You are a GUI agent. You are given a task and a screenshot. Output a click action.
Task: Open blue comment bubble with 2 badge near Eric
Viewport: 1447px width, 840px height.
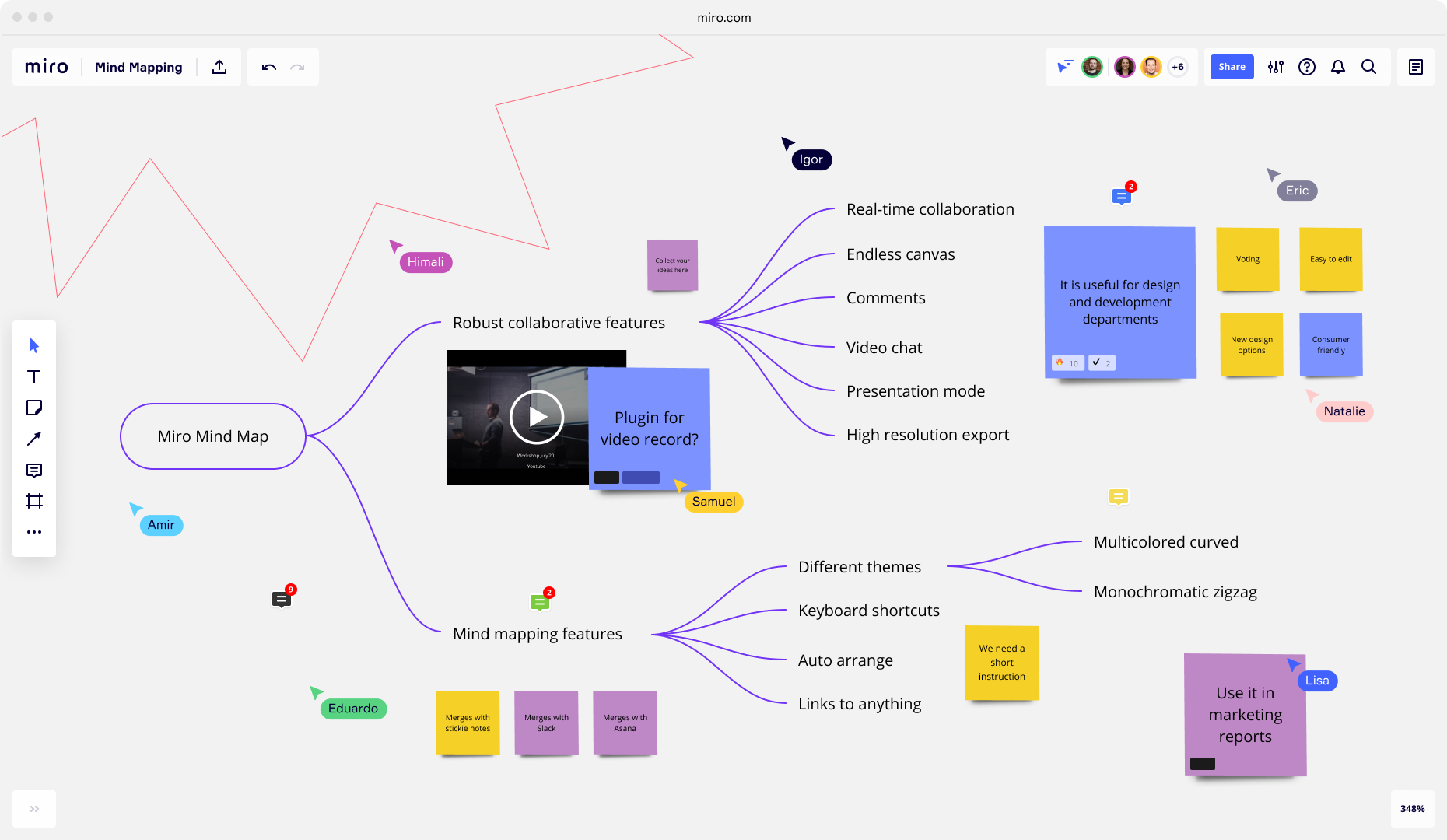(x=1122, y=196)
